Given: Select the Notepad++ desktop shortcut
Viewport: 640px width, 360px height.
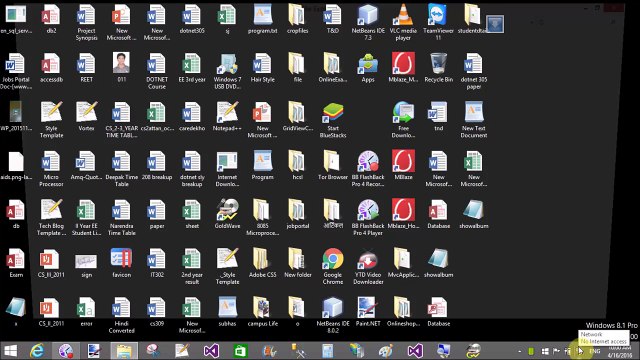Looking at the screenshot, I should (227, 113).
